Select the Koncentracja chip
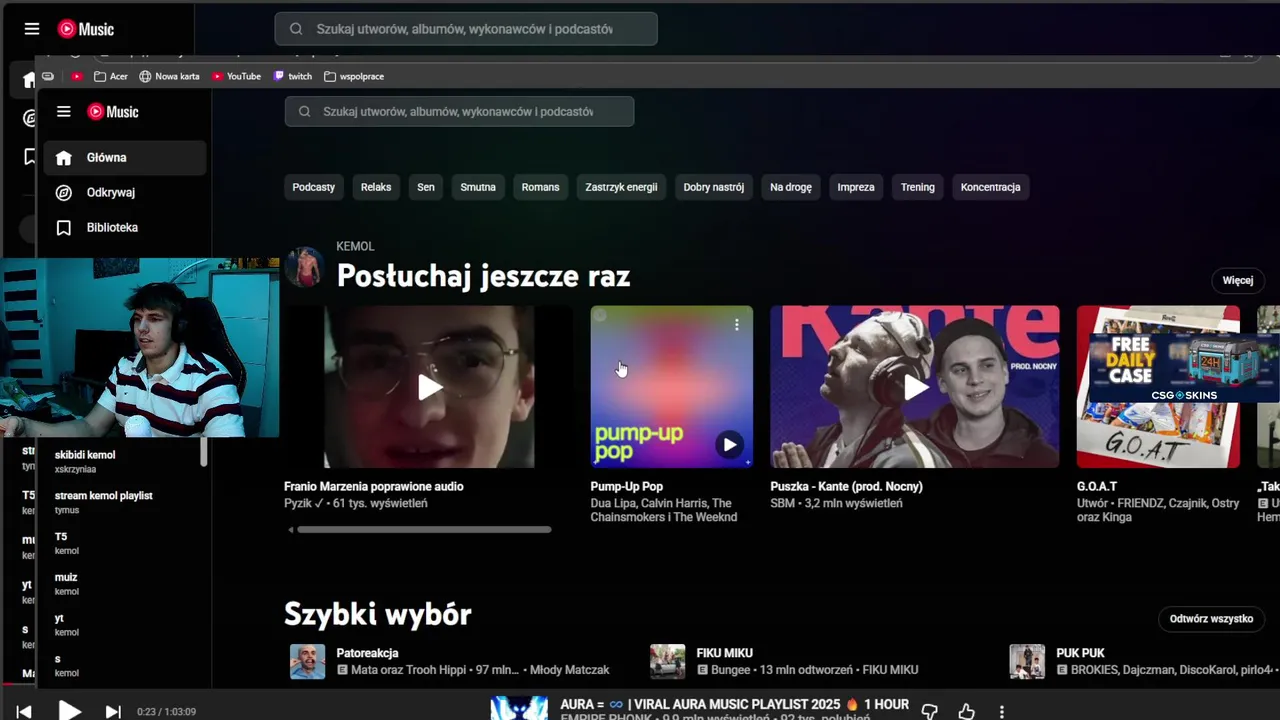Viewport: 1280px width, 720px height. click(x=990, y=187)
